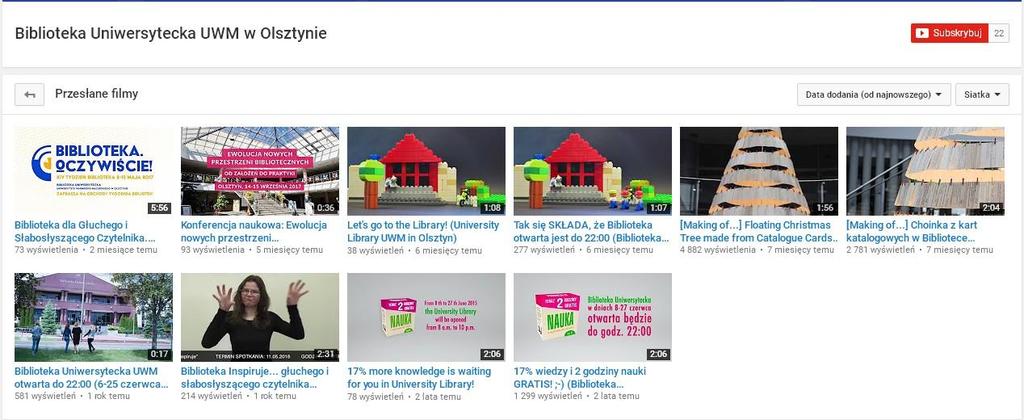This screenshot has height=420, width=1024.
Task: Open the English NAUKA box 2:06 thumbnail
Action: point(426,317)
